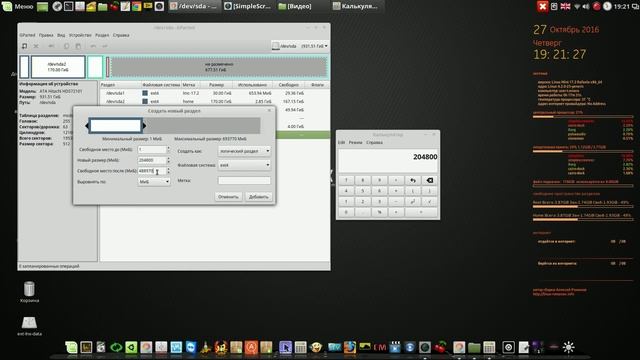Switch to the Калькуля... taskbar window
640x360 pixels.
pos(355,6)
